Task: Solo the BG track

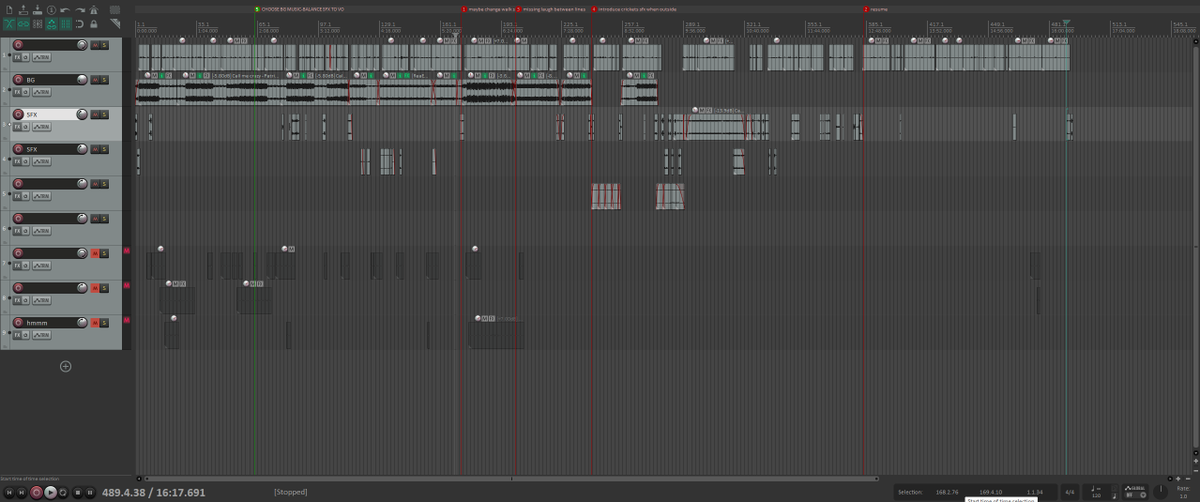Action: pos(104,80)
